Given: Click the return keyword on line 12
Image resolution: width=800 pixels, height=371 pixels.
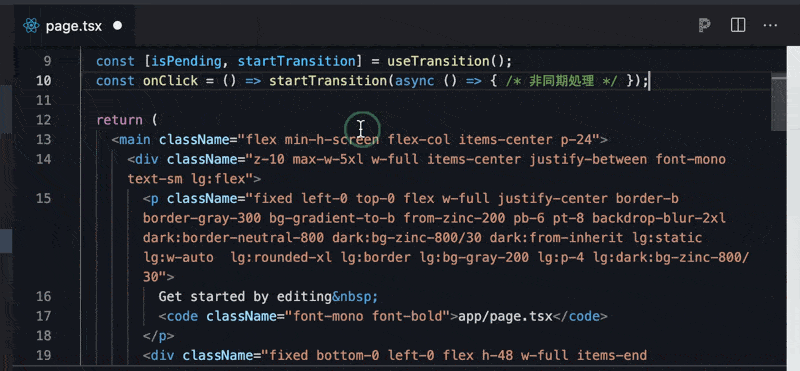Looking at the screenshot, I should pyautogui.click(x=119, y=120).
